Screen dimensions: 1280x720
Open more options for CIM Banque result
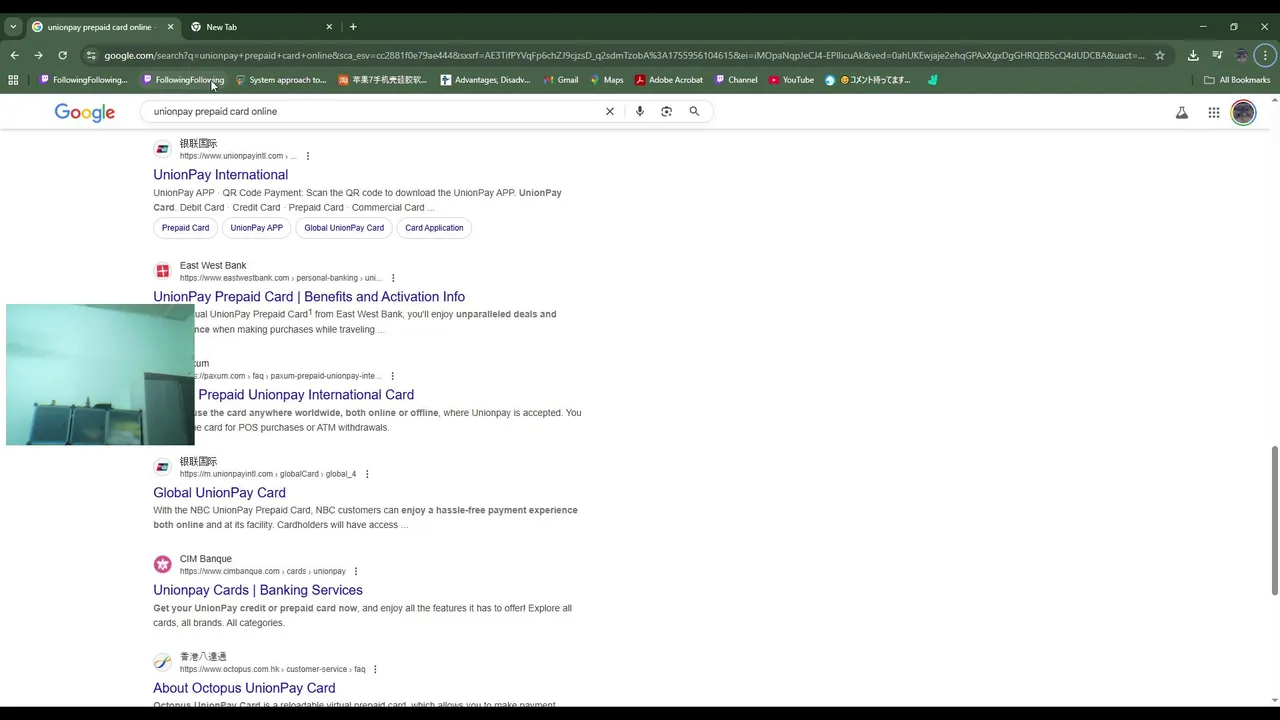[356, 572]
